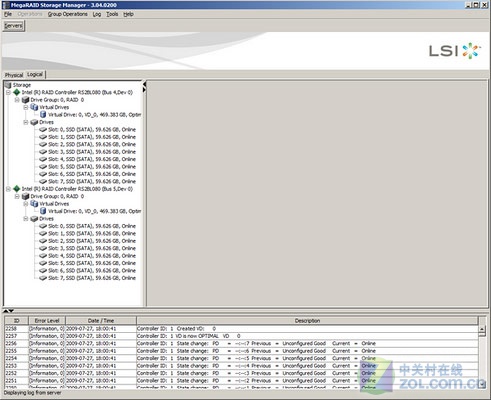Open the Group Operations menu
The width and height of the screenshot is (491, 400).
68,14
